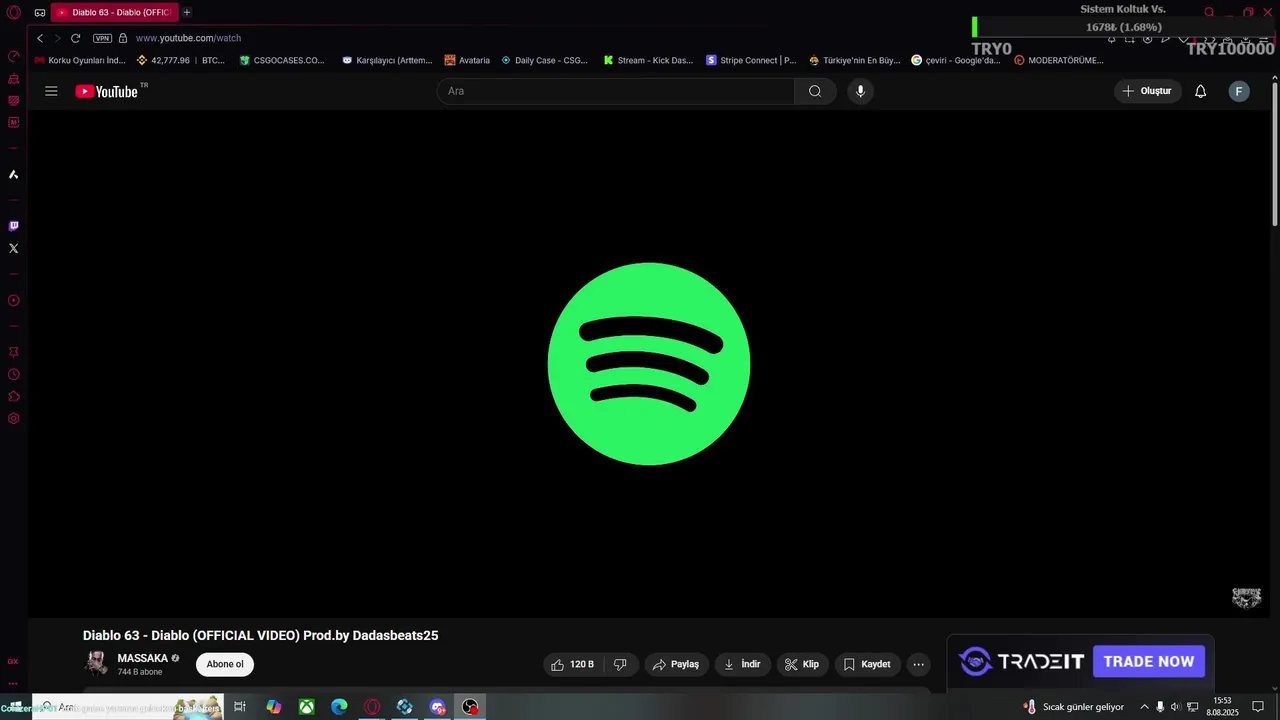This screenshot has width=1280, height=720.
Task: Focus the address bar showing youtube.com/watch
Action: click(188, 38)
